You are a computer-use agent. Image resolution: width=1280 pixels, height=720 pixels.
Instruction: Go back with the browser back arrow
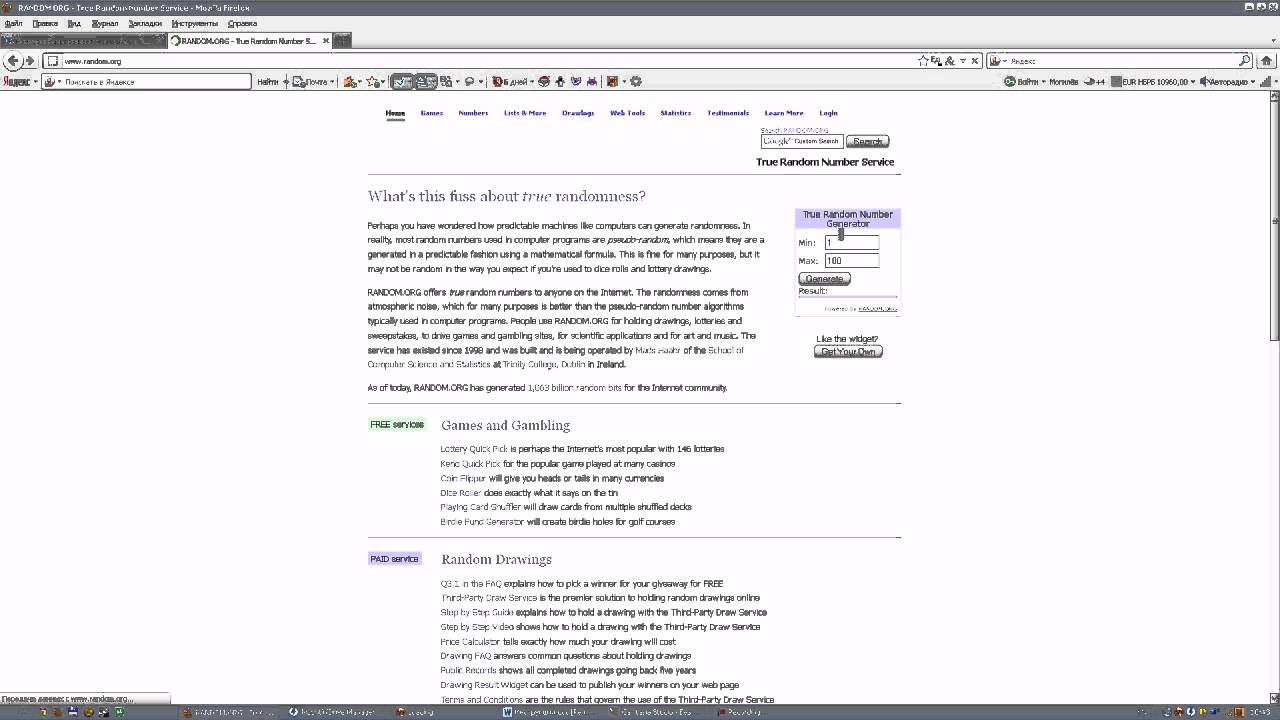click(x=12, y=61)
